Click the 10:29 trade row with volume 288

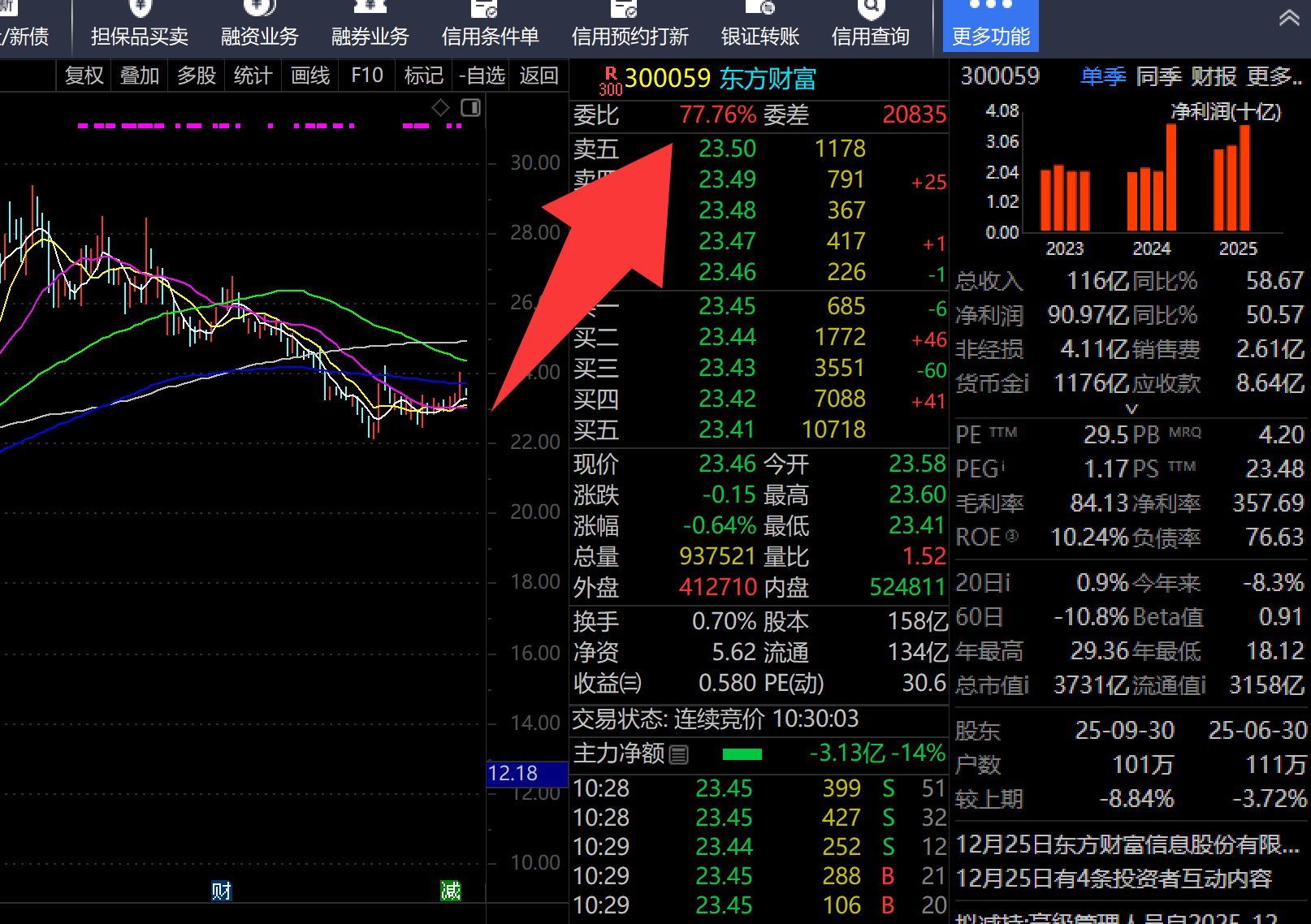click(759, 876)
